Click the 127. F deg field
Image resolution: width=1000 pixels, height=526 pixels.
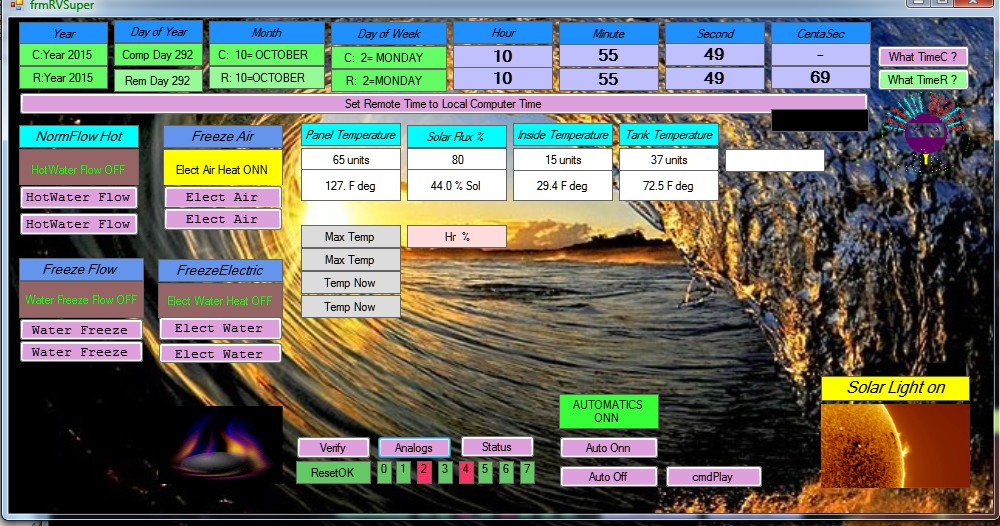coord(351,186)
